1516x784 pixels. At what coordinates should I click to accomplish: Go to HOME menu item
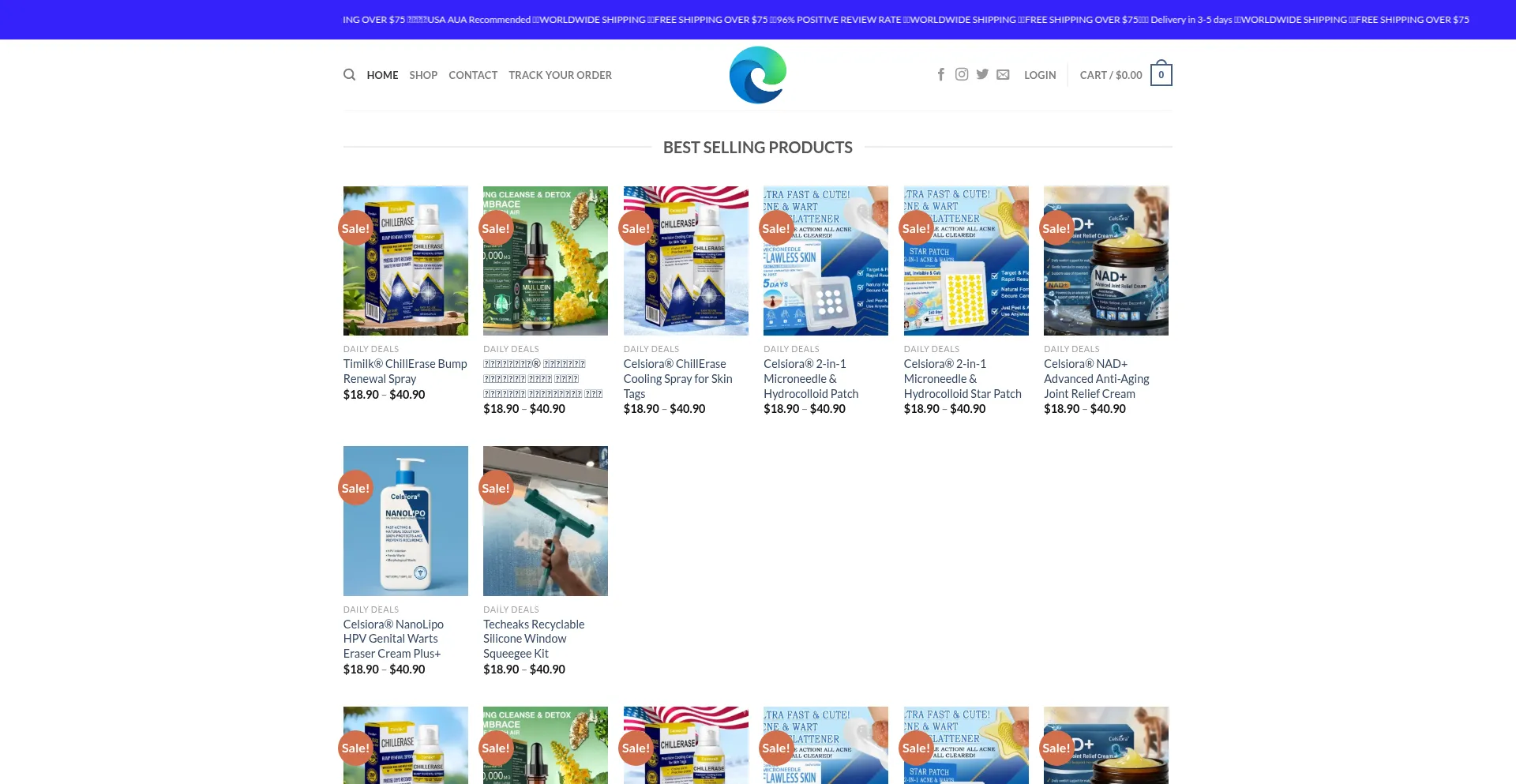coord(382,75)
